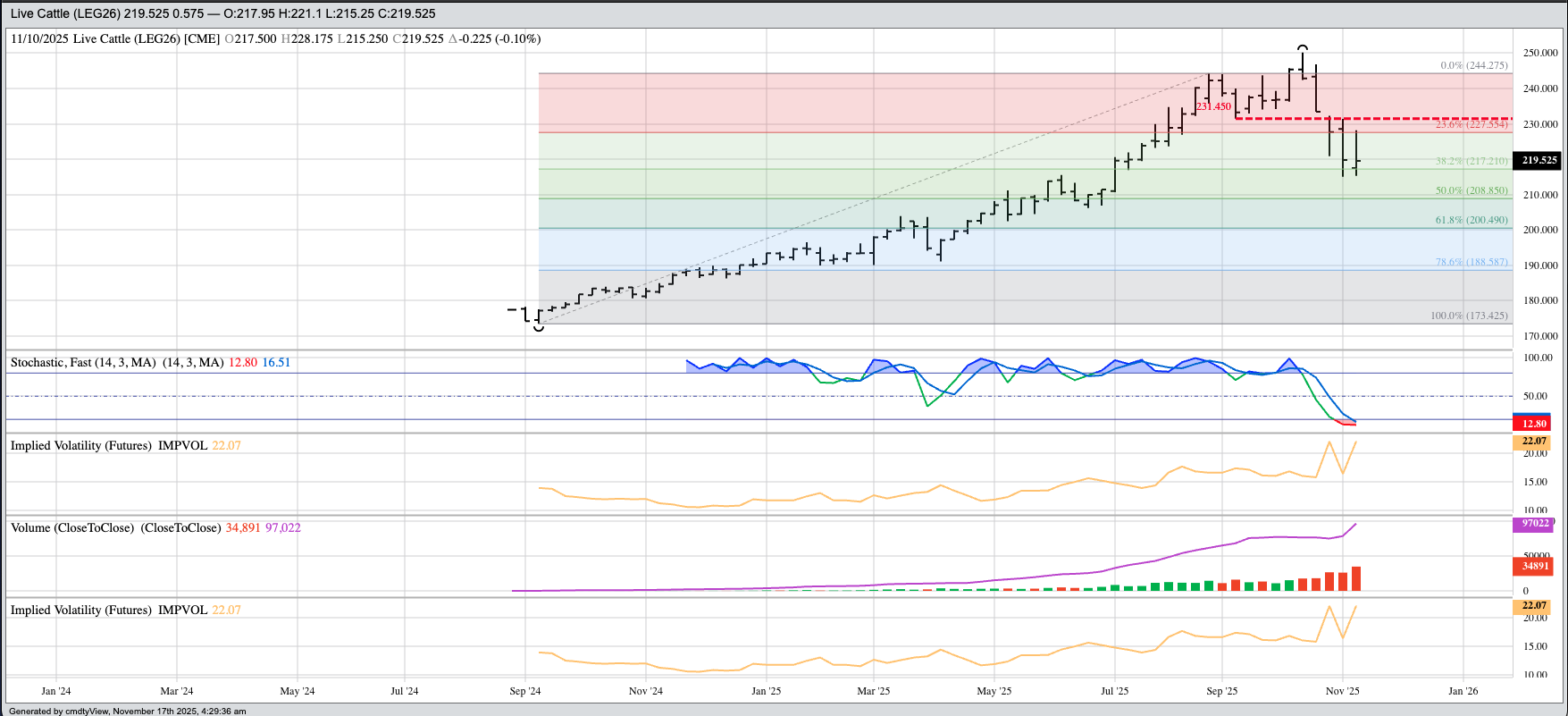
Task: Click the swing low arc marker under the price bars
Action: [539, 329]
